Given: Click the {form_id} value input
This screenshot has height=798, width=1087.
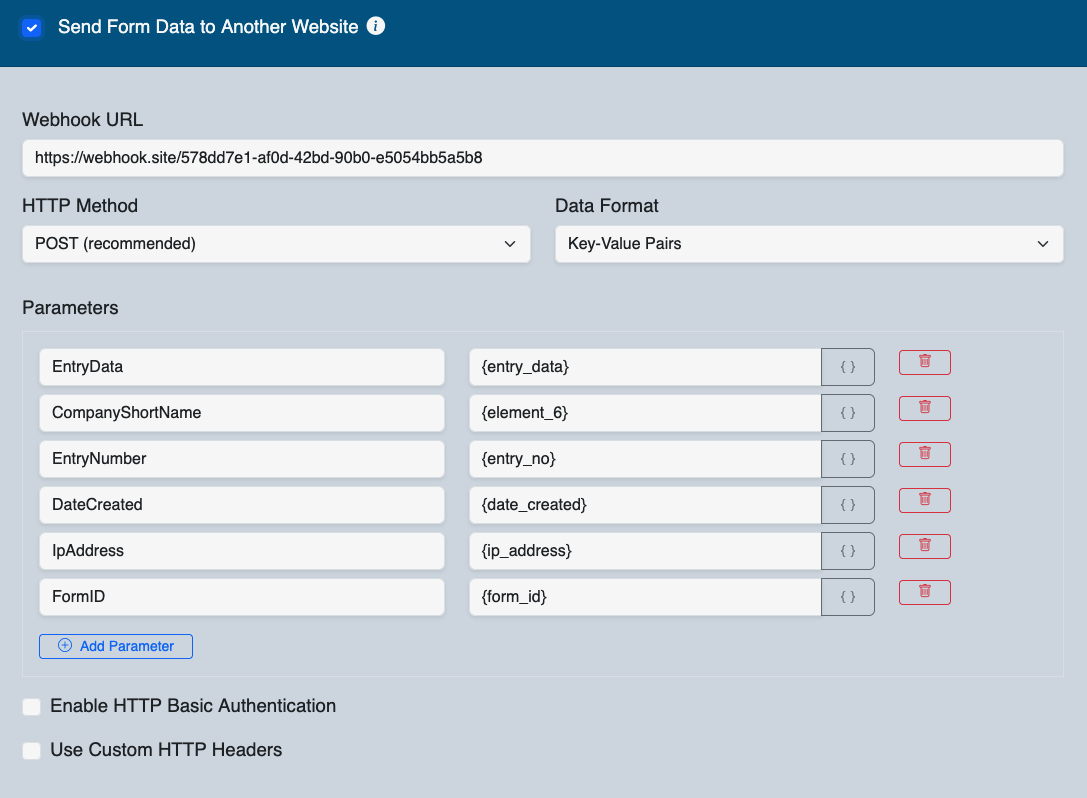Looking at the screenshot, I should pos(645,597).
